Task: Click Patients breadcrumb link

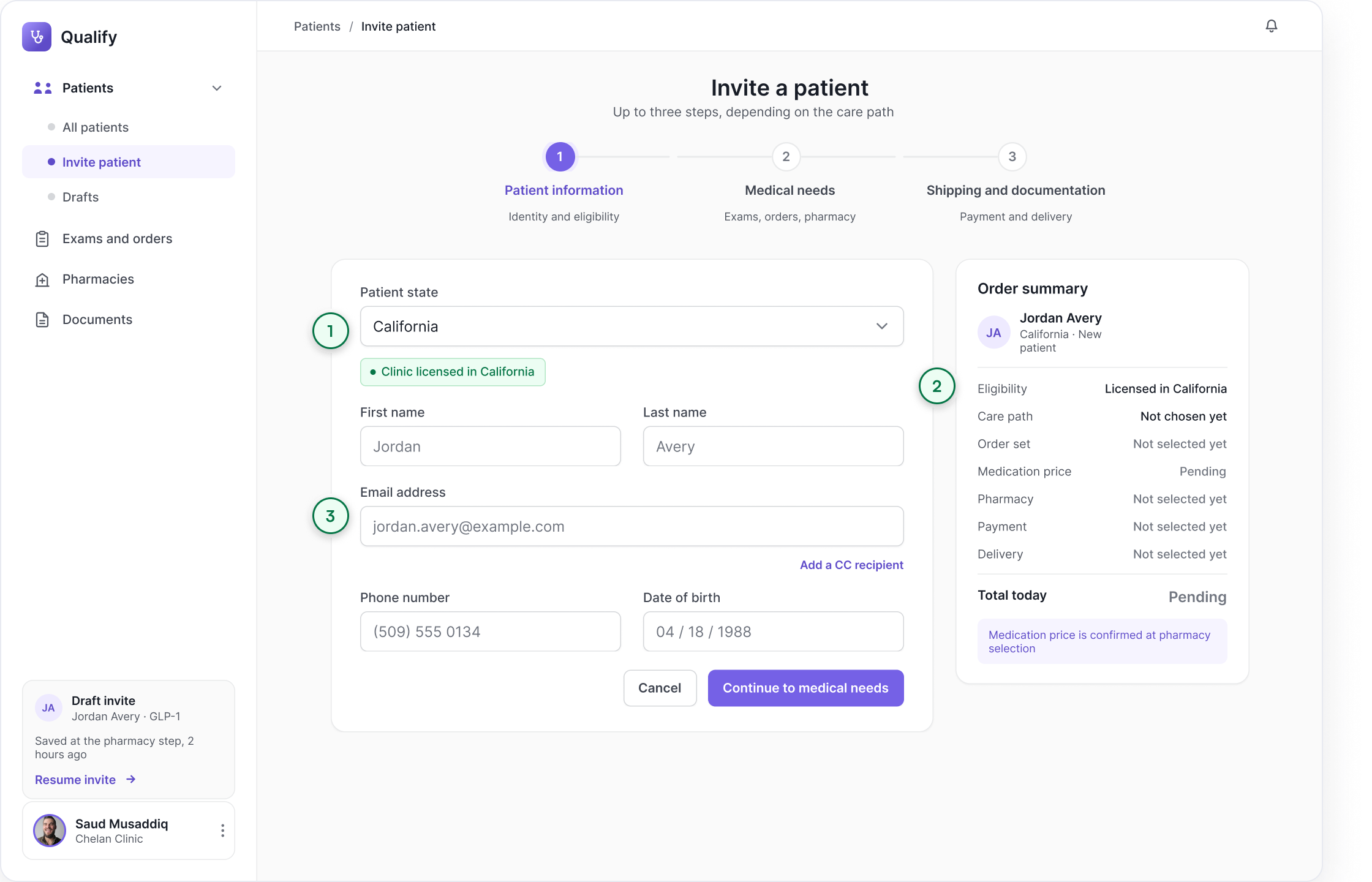Action: 317,26
